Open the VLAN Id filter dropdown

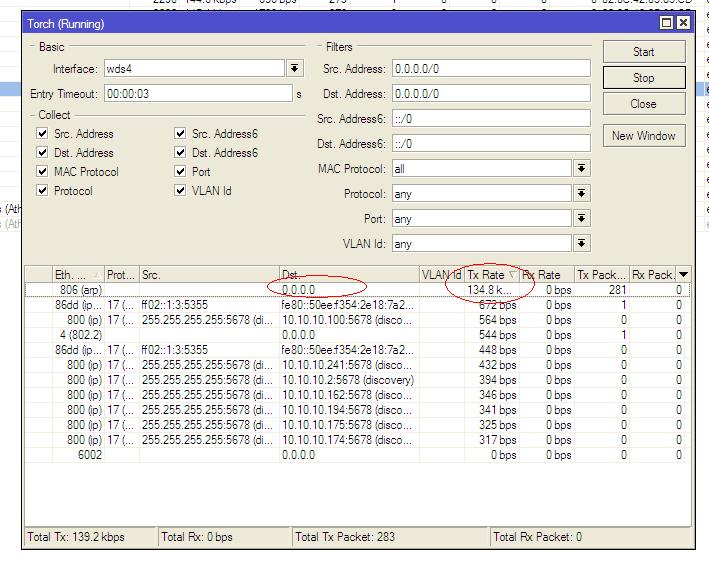581,244
